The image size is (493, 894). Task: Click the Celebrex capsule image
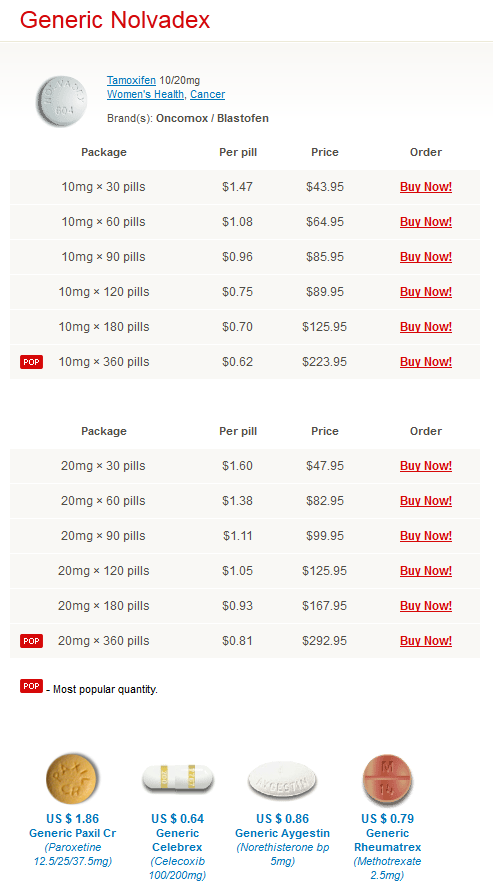177,779
